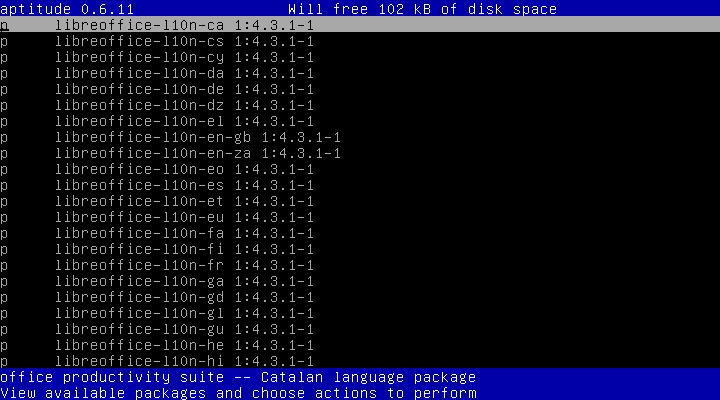The image size is (720, 400).
Task: Click the Catalan language package description line
Action: coord(238,377)
